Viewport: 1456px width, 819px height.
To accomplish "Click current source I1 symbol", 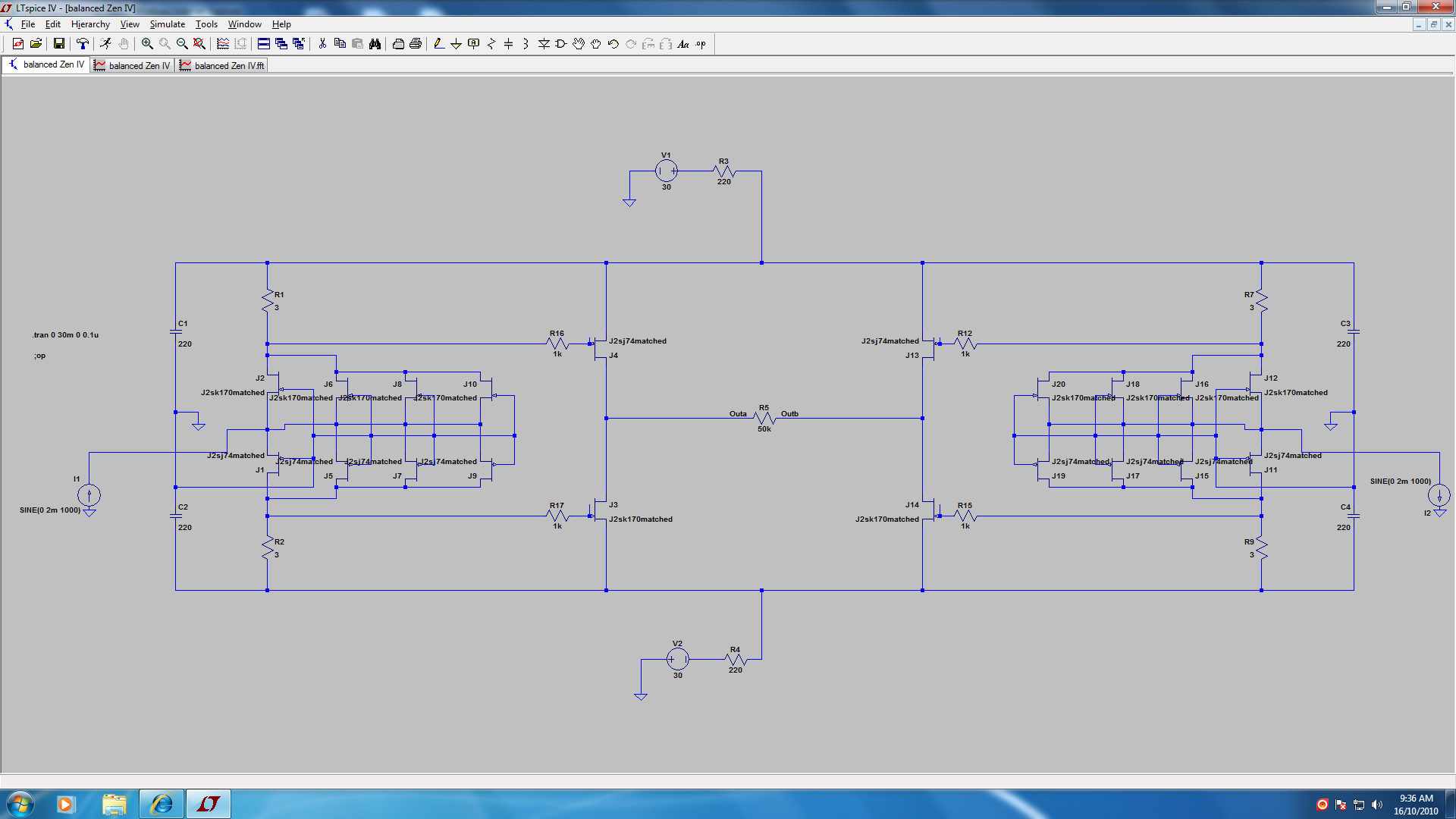I will pos(89,495).
